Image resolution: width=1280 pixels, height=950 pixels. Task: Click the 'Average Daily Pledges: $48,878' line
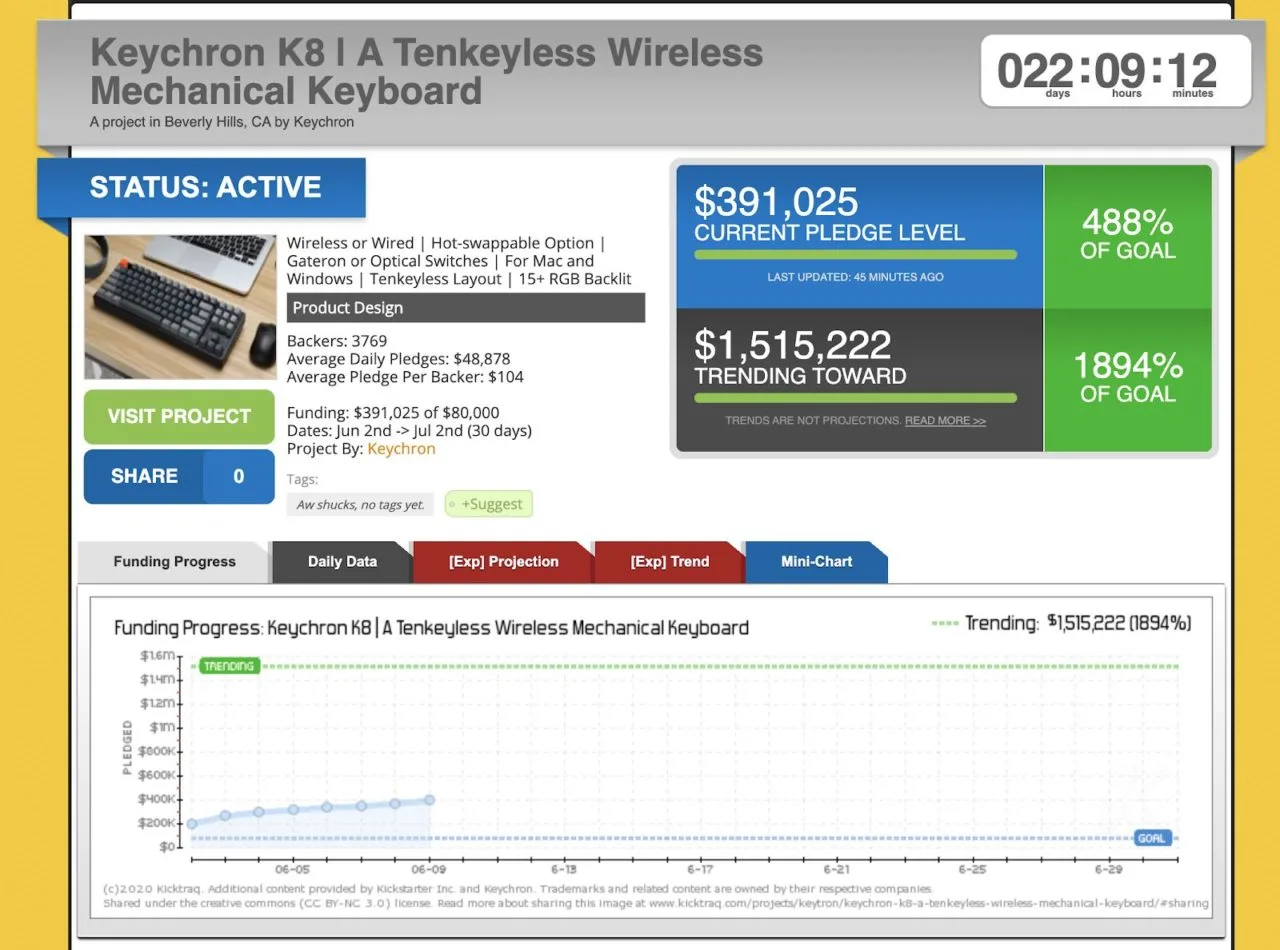[x=399, y=359]
